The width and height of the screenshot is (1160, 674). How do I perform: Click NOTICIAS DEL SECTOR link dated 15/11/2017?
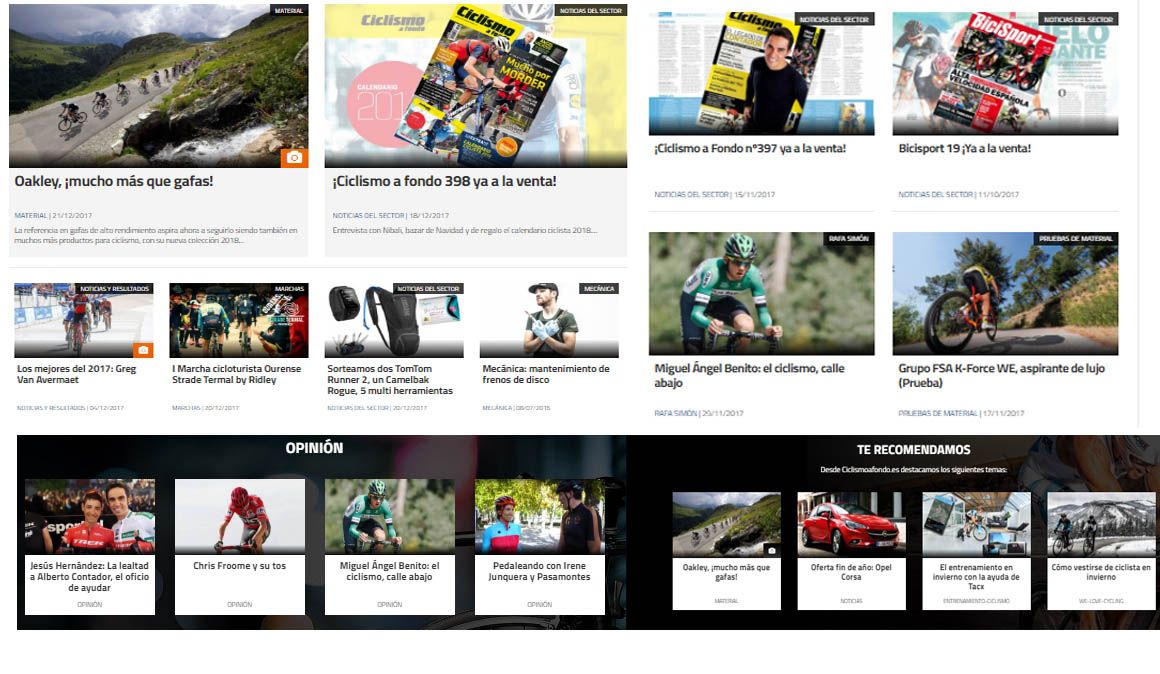coord(691,194)
